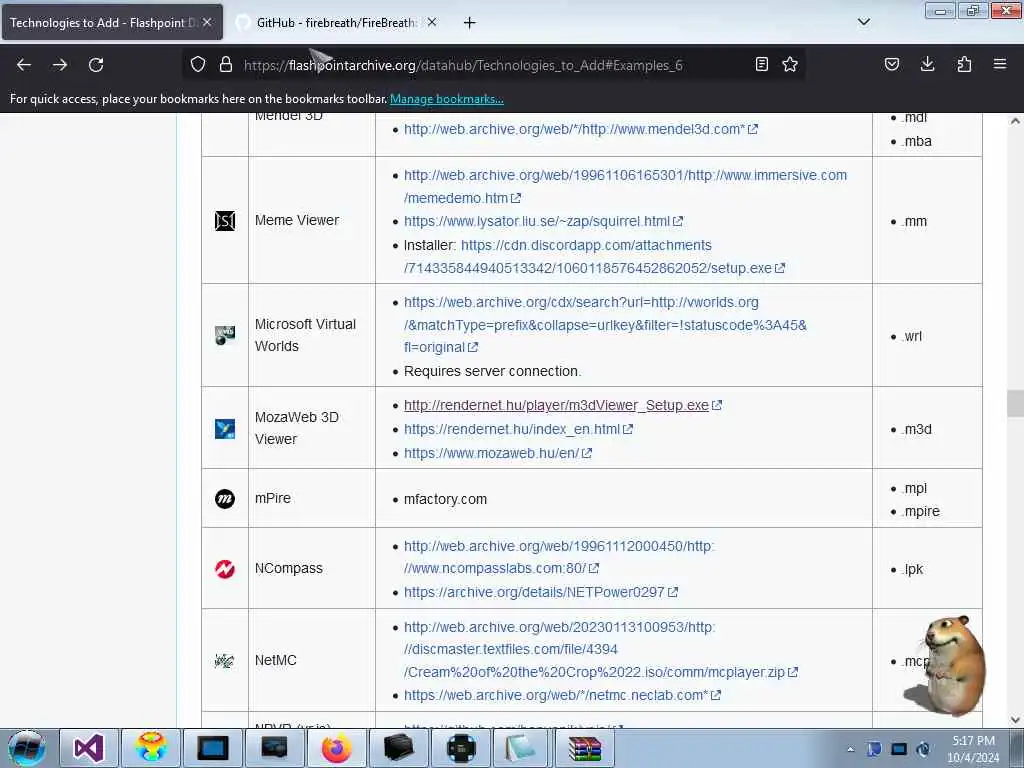Screen dimensions: 1024x768
Task: Open the Firefox downloads panel
Action: click(927, 64)
